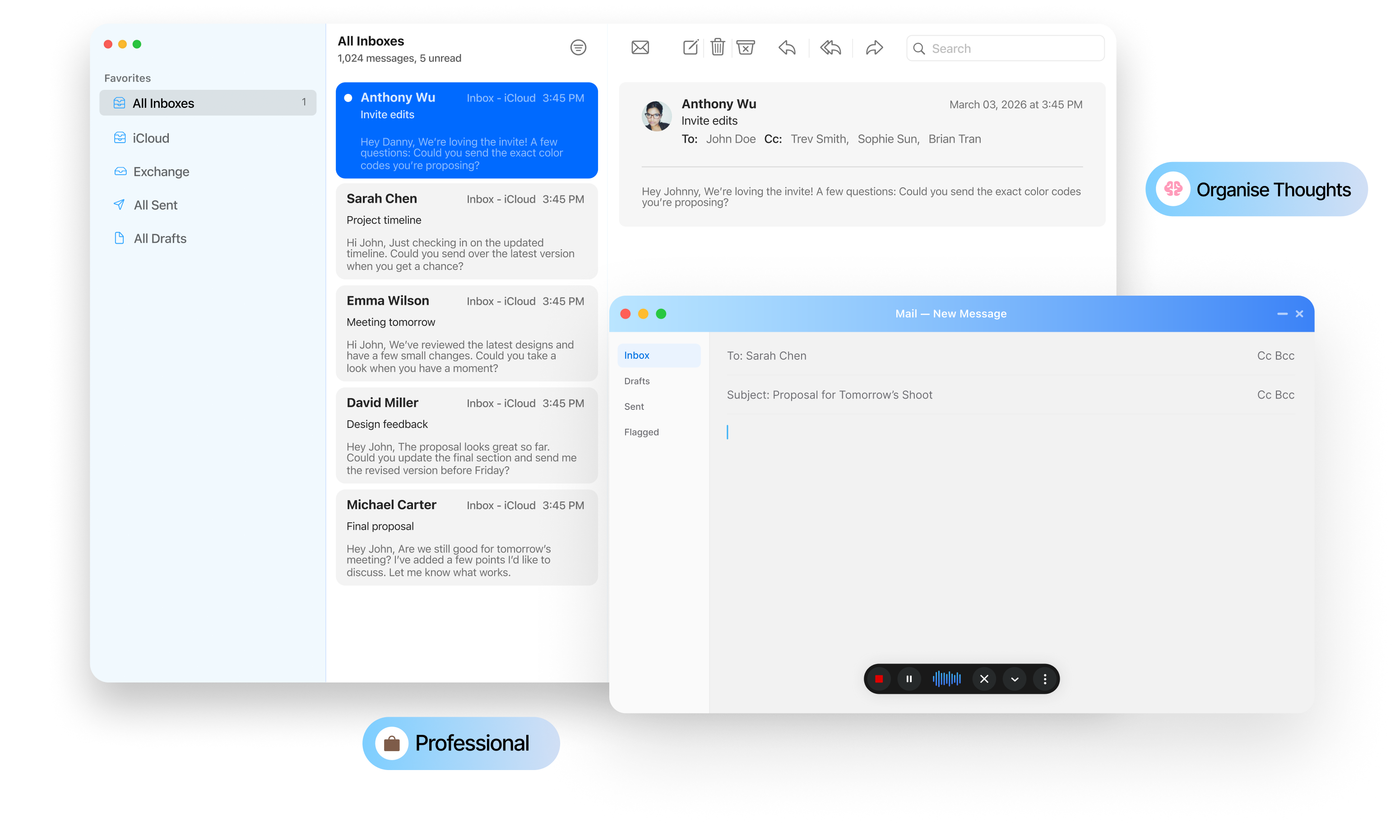Click the Professional tone button
Screen dimensions: 1400x840
coord(461,743)
